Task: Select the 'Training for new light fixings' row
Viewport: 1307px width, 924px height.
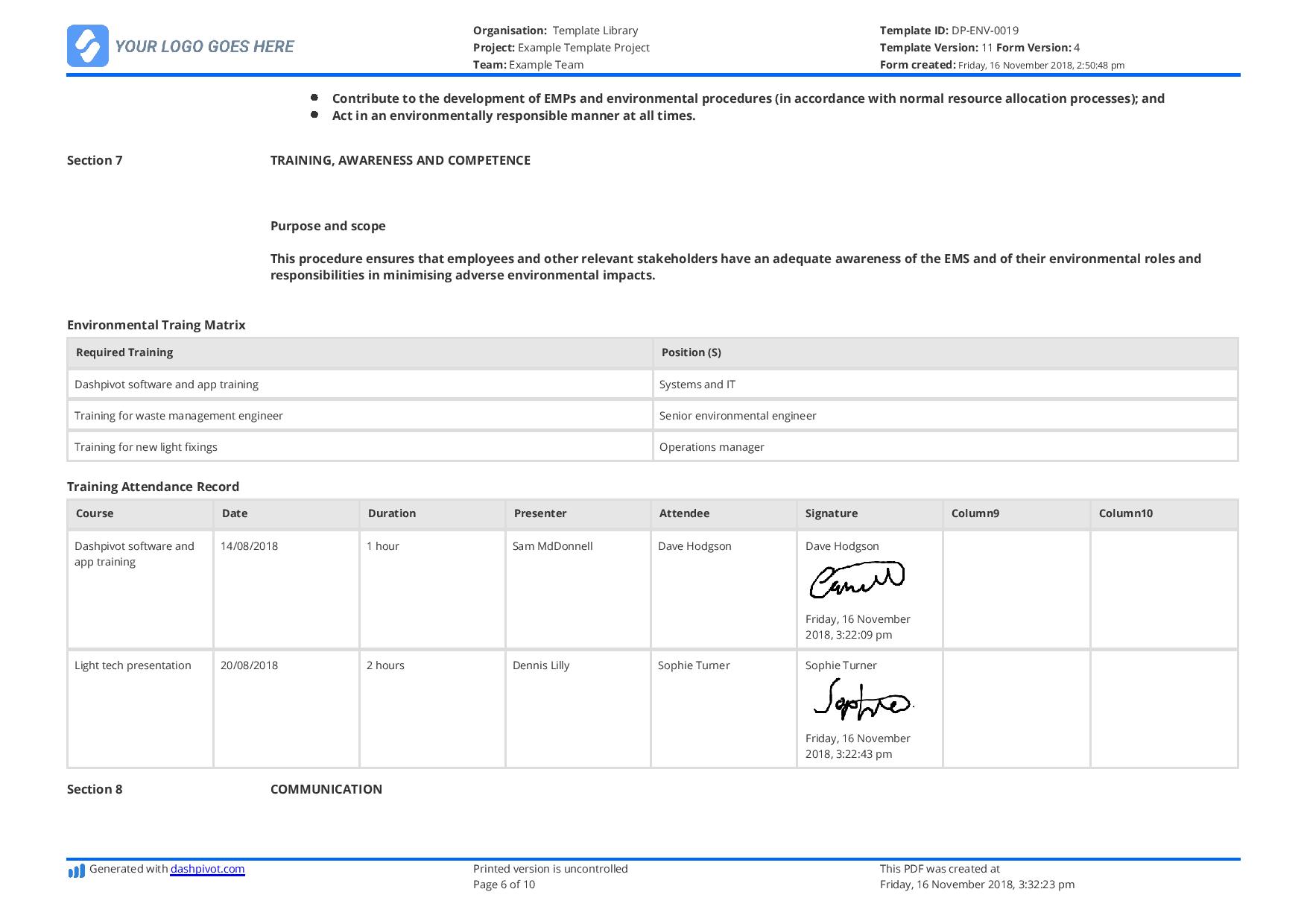Action: click(146, 446)
